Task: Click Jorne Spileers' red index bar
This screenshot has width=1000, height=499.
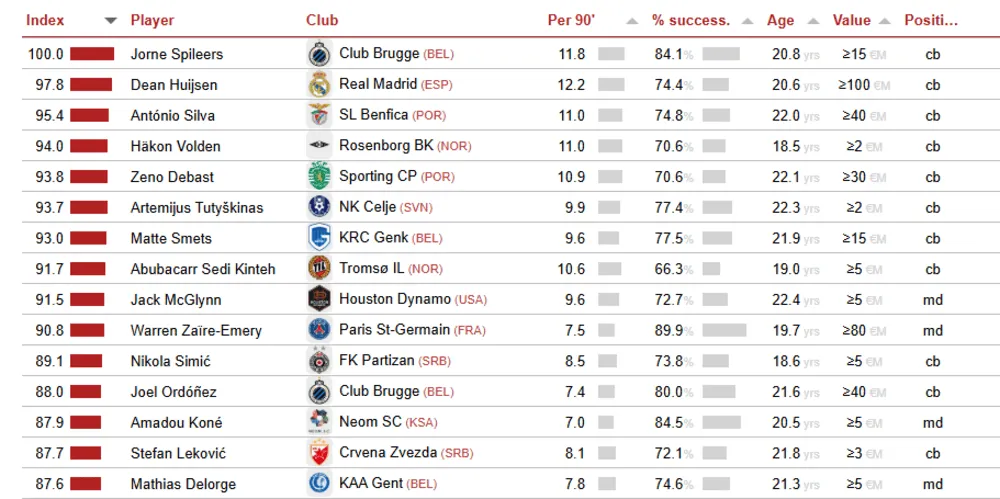Action: pos(92,54)
